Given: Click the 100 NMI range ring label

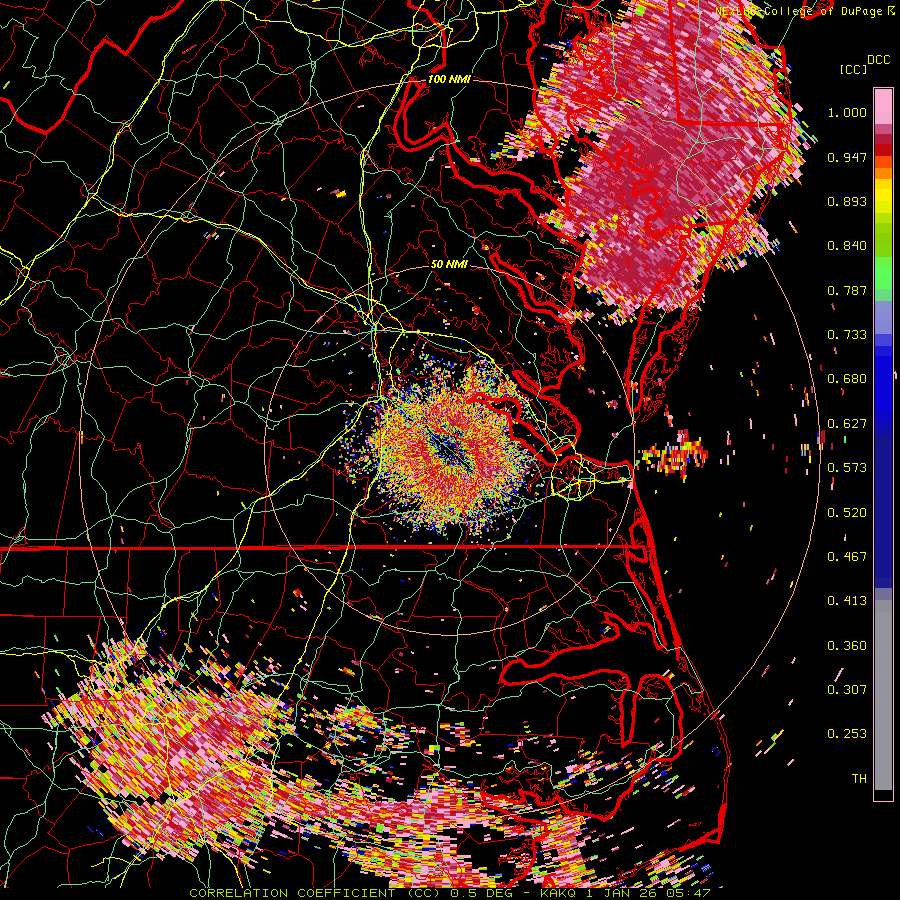Looking at the screenshot, I should (x=449, y=79).
